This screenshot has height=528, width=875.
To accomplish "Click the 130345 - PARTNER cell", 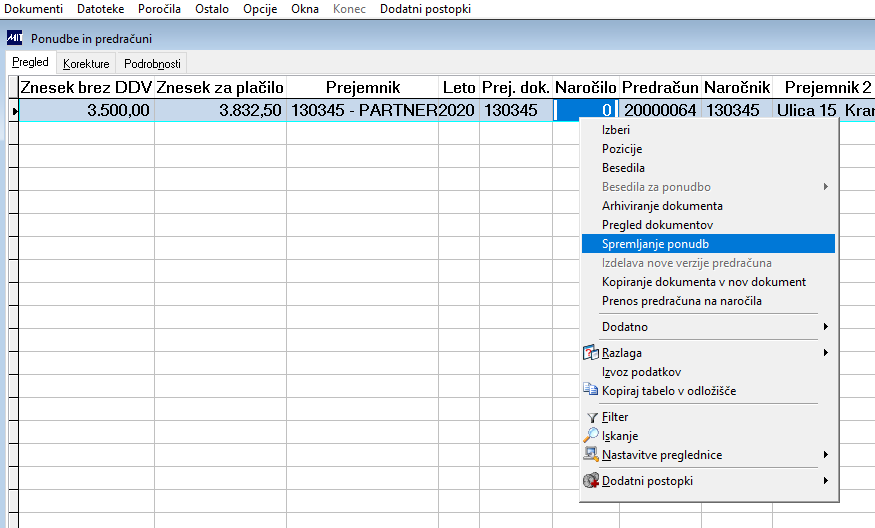I will (363, 111).
